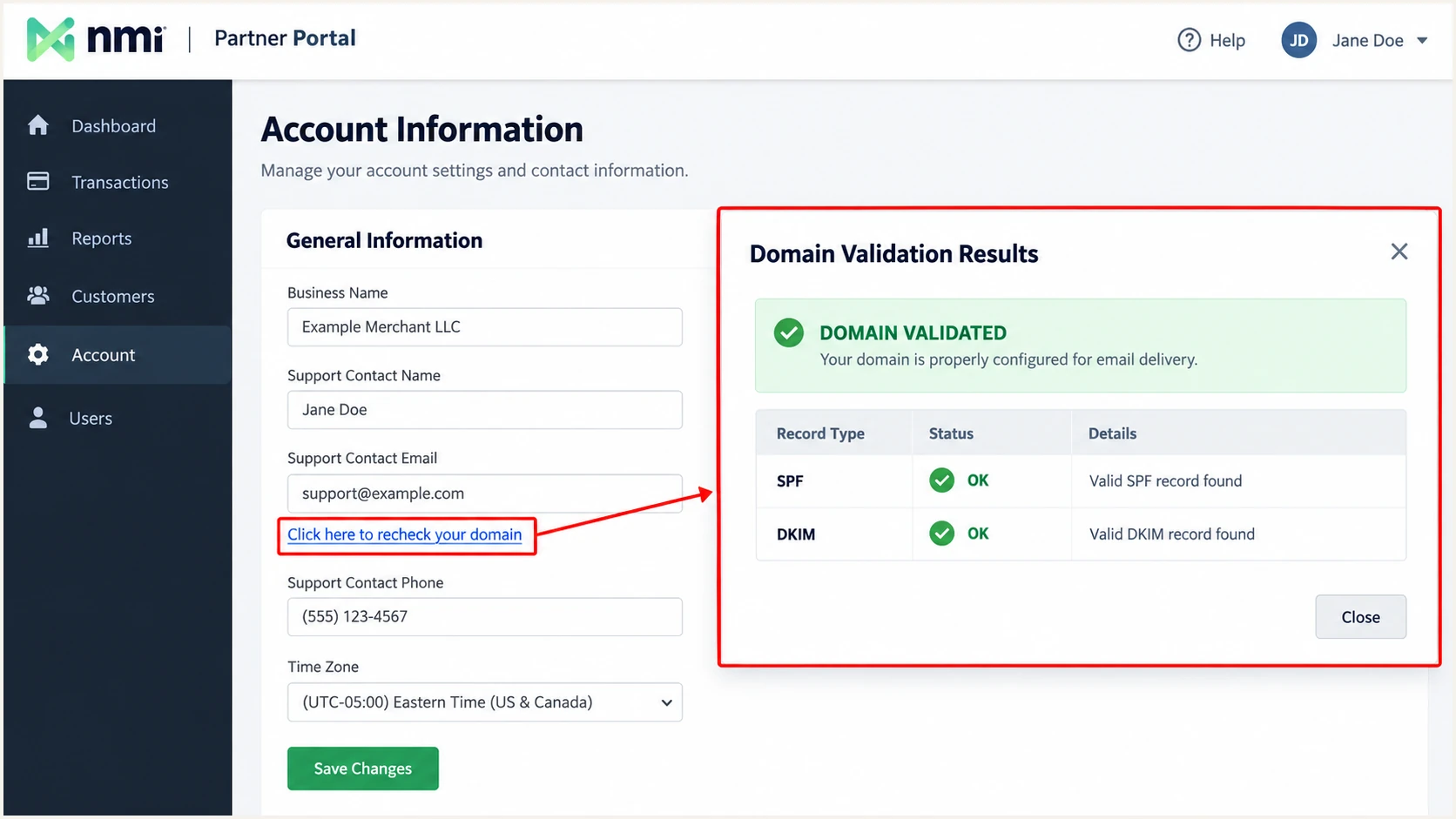This screenshot has width=1456, height=819.
Task: Expand the Jane Doe account dropdown arrow
Action: click(x=1422, y=40)
